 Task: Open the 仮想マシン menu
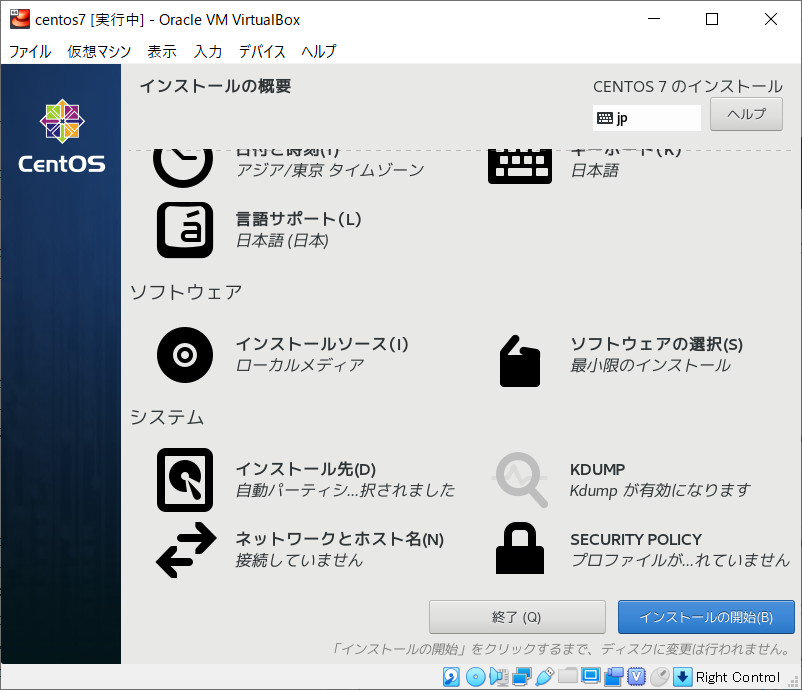pyautogui.click(x=97, y=51)
